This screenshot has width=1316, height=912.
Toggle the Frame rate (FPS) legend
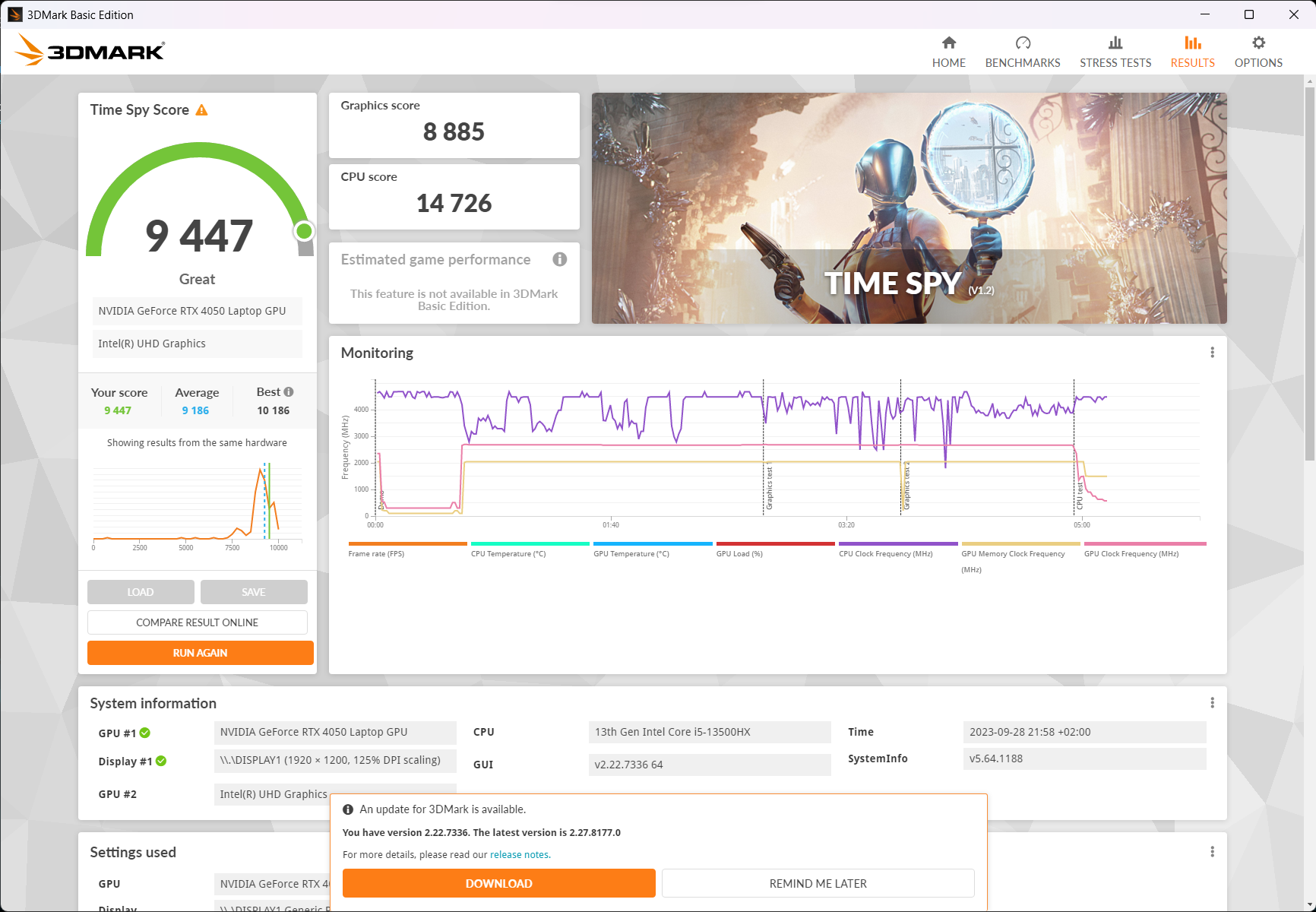click(407, 549)
